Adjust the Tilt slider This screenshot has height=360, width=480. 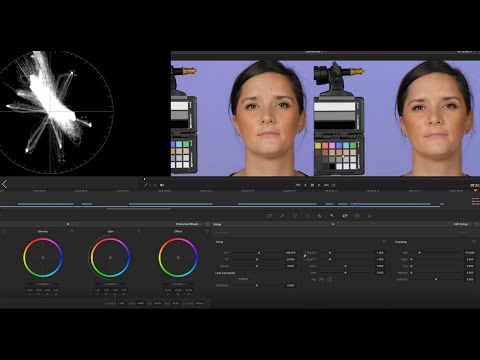[257, 259]
